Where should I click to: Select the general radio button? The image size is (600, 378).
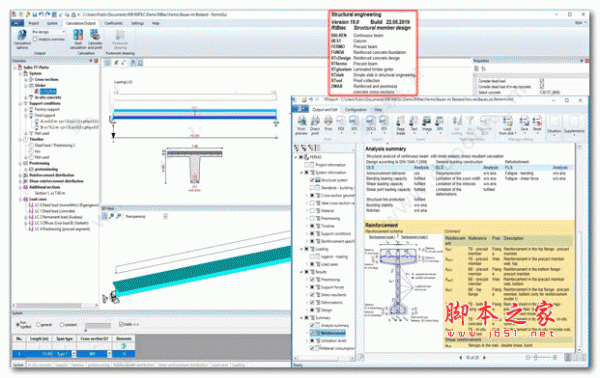pos(39,324)
